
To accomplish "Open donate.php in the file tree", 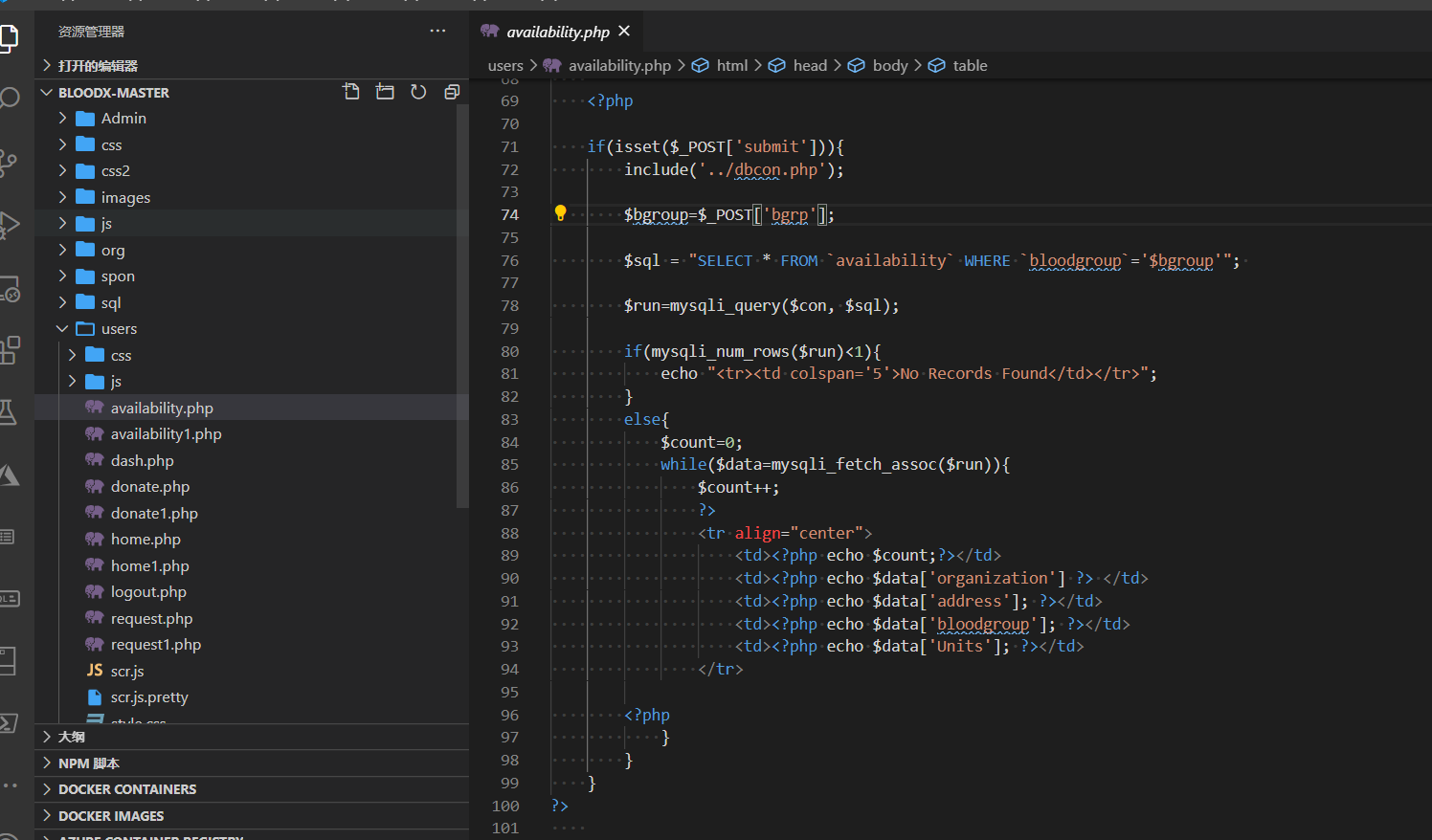I will [x=150, y=487].
